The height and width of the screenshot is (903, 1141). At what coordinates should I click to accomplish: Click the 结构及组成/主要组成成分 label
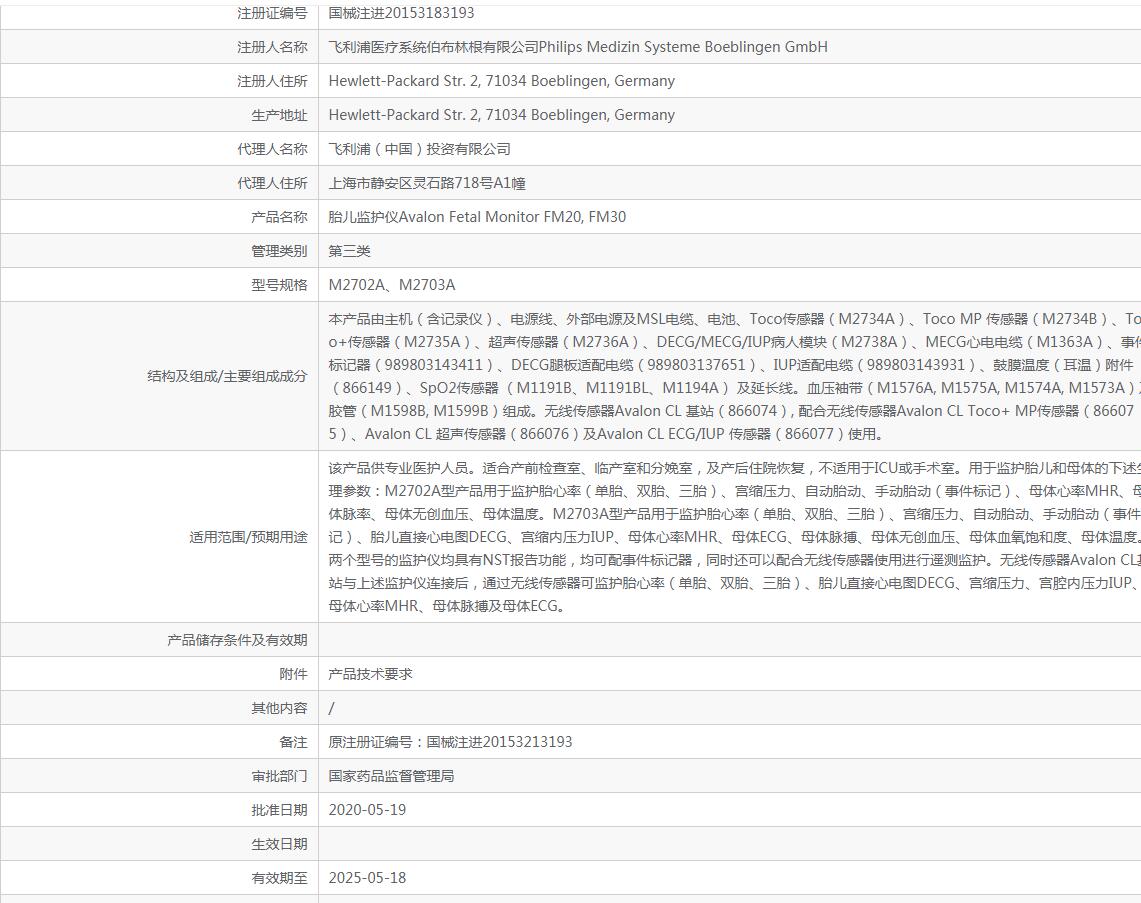click(227, 376)
